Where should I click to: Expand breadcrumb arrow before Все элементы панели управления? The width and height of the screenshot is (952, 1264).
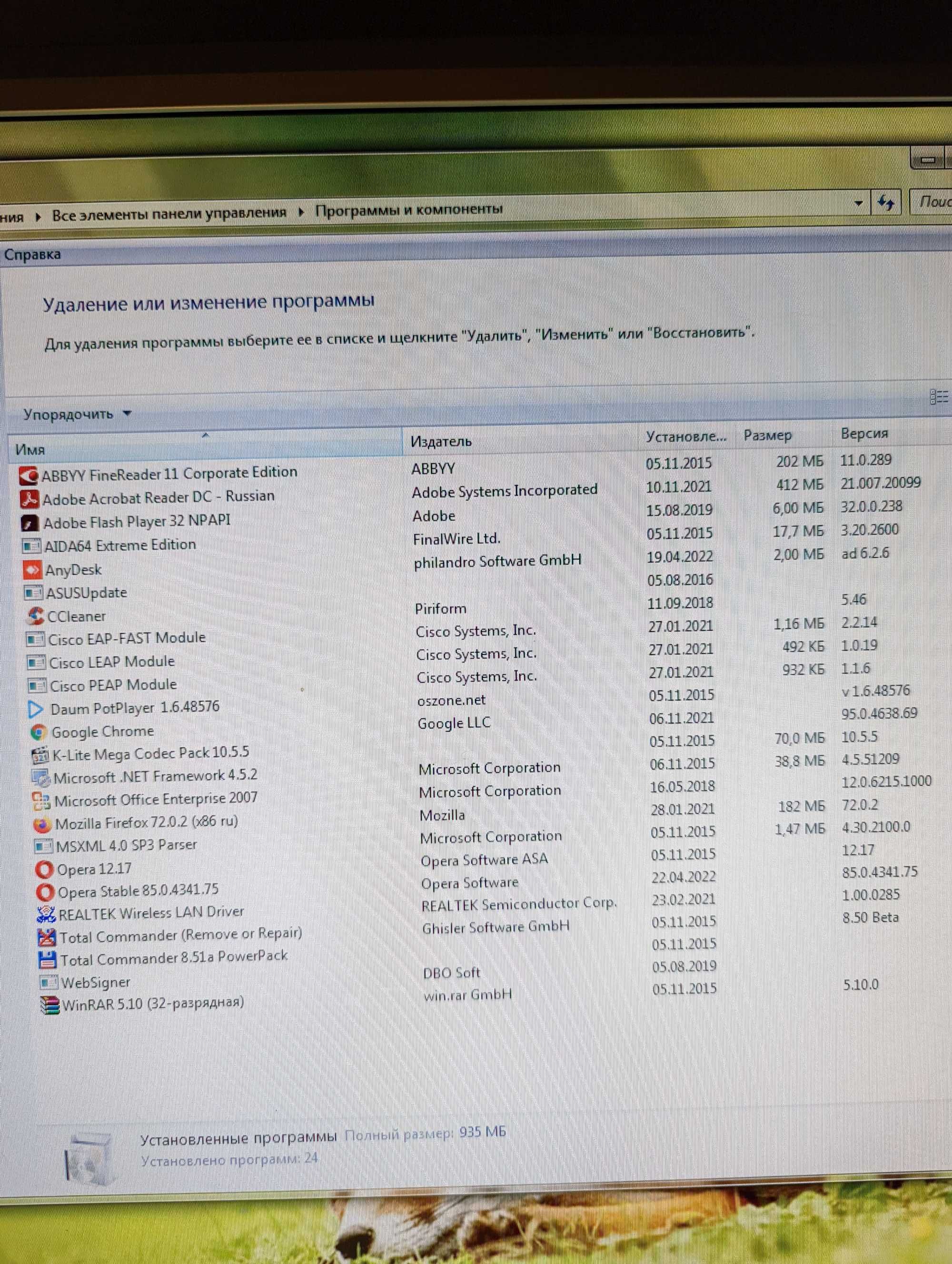pos(38,217)
